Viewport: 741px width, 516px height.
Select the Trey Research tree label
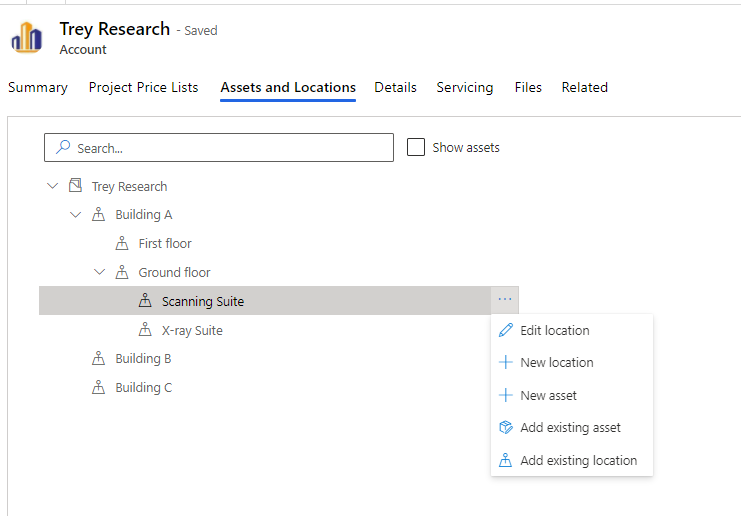coord(129,187)
